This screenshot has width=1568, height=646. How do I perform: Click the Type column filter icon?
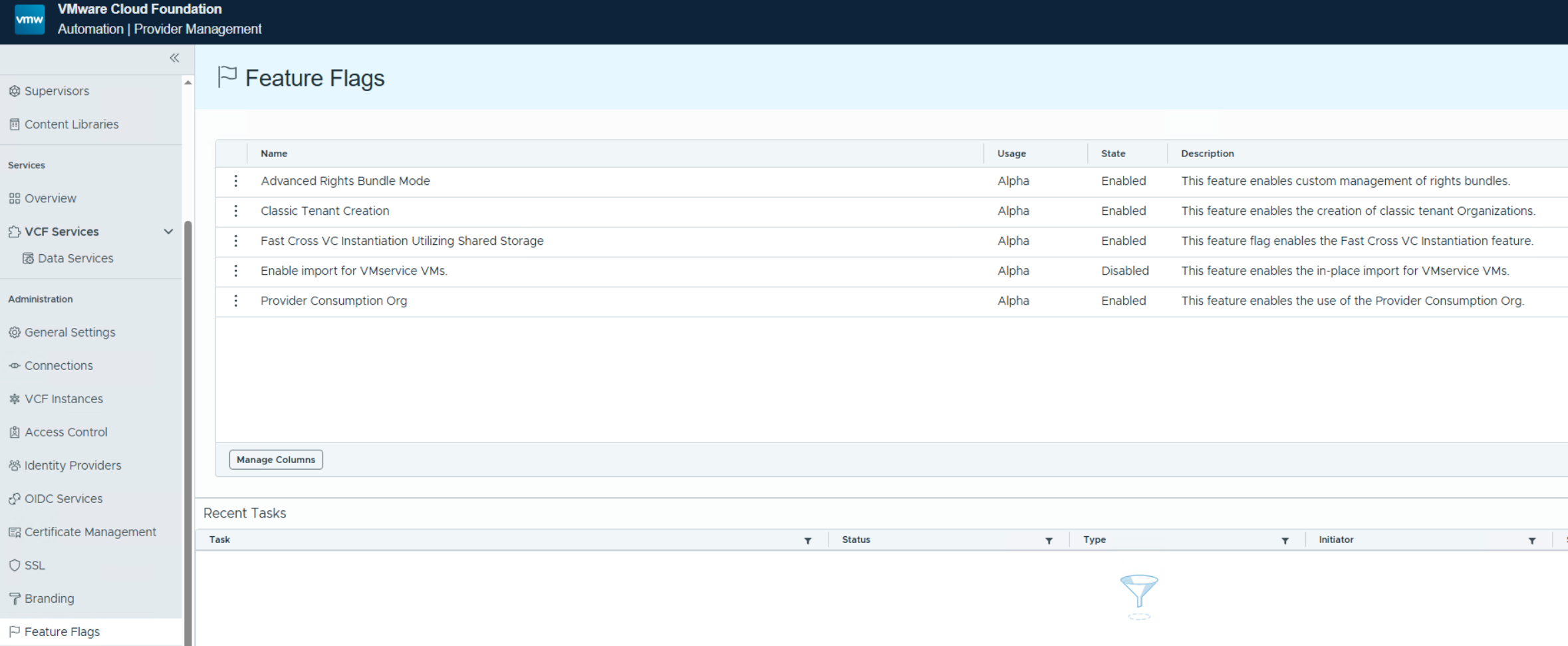point(1285,541)
